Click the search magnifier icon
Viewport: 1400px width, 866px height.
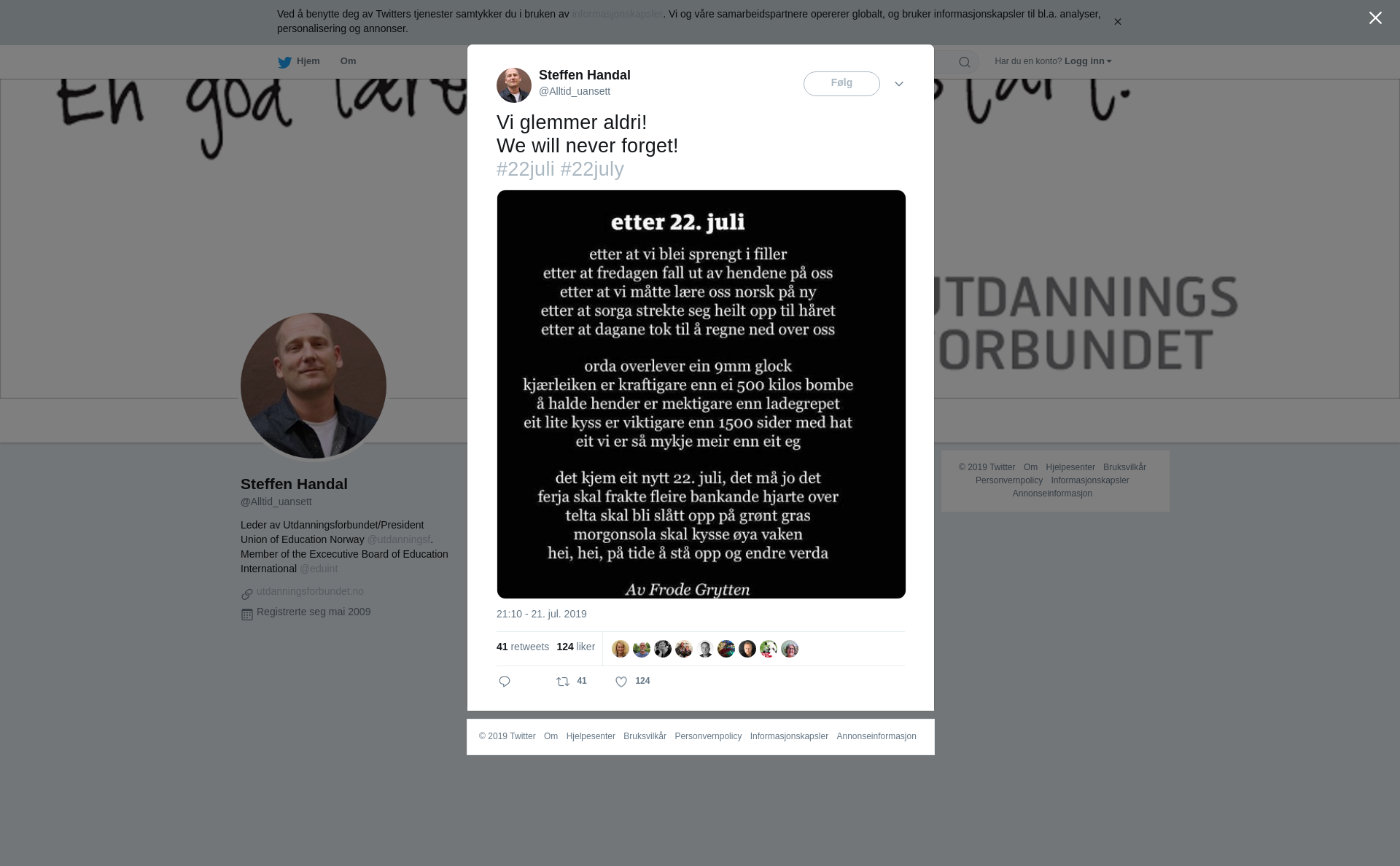tap(964, 62)
